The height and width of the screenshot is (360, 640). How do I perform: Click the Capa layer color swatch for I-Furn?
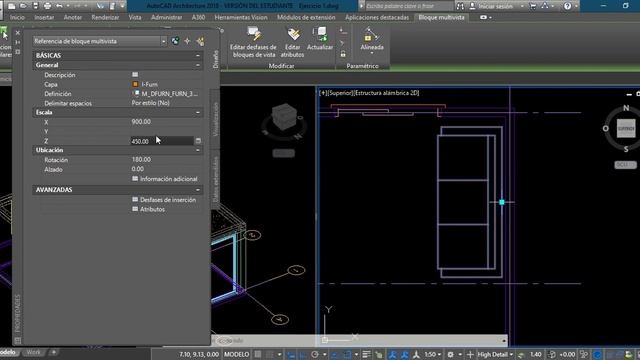pos(135,84)
